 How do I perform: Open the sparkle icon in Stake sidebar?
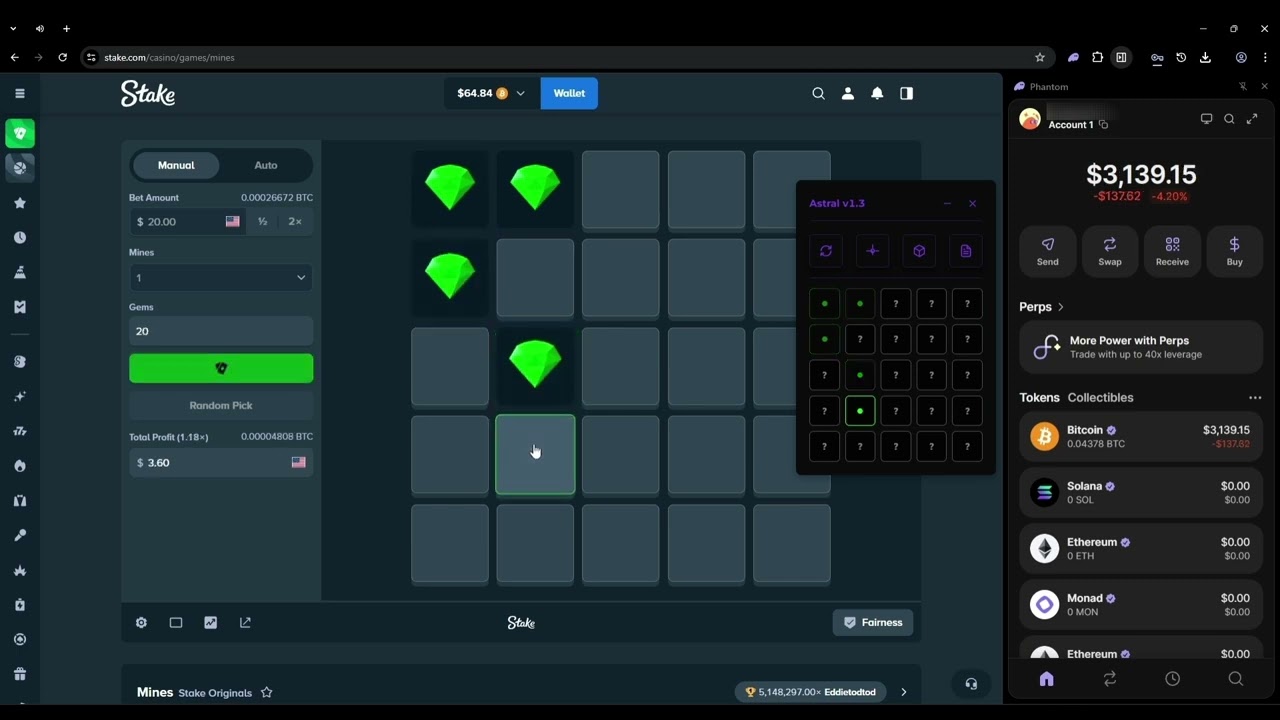[x=20, y=397]
